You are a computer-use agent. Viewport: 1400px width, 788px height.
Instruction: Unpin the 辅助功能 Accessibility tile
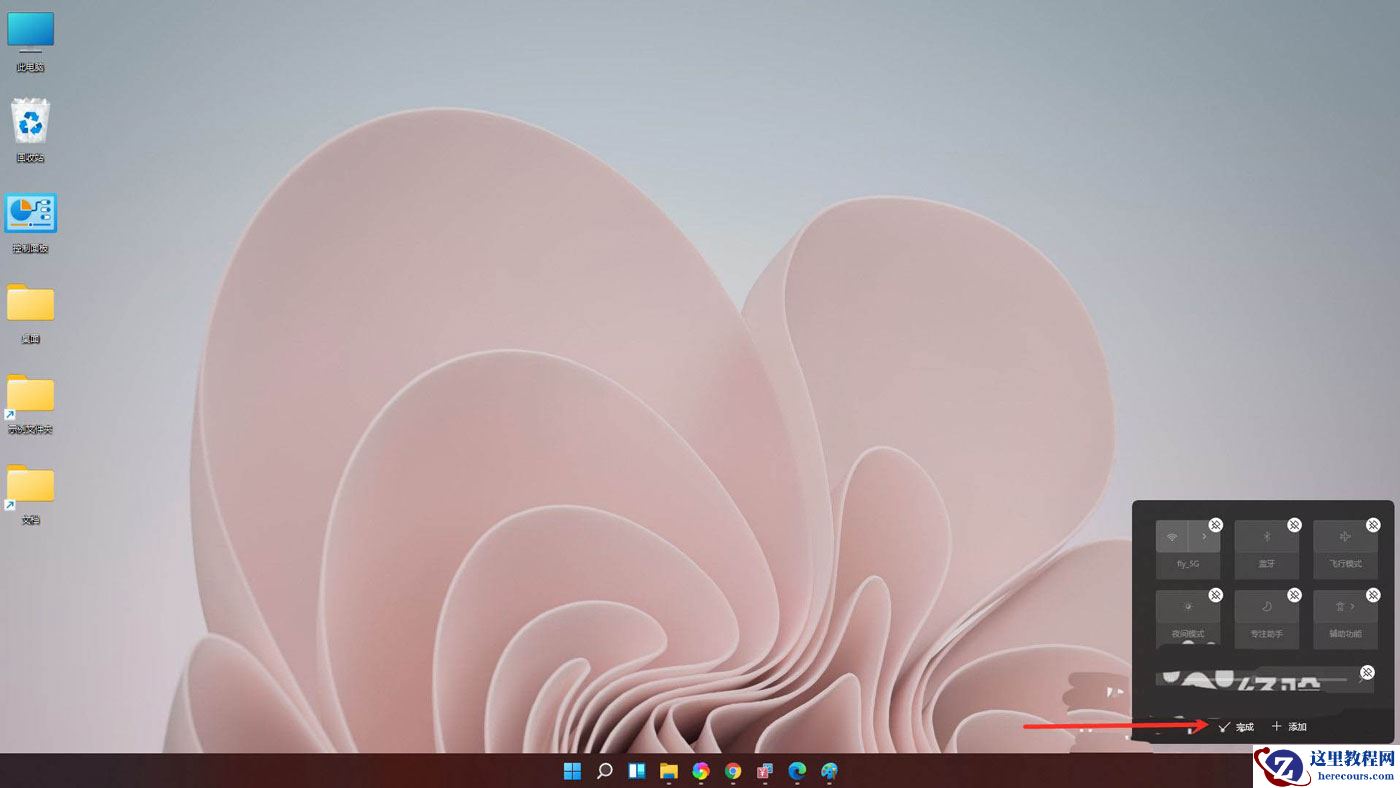1371,594
